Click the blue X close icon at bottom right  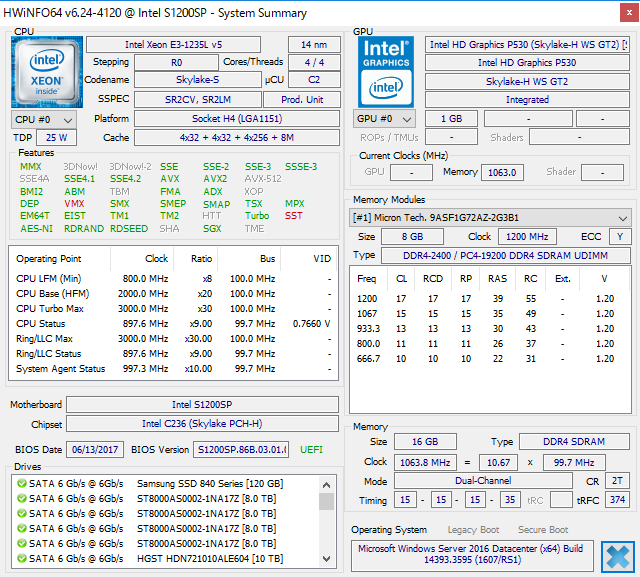(x=618, y=556)
